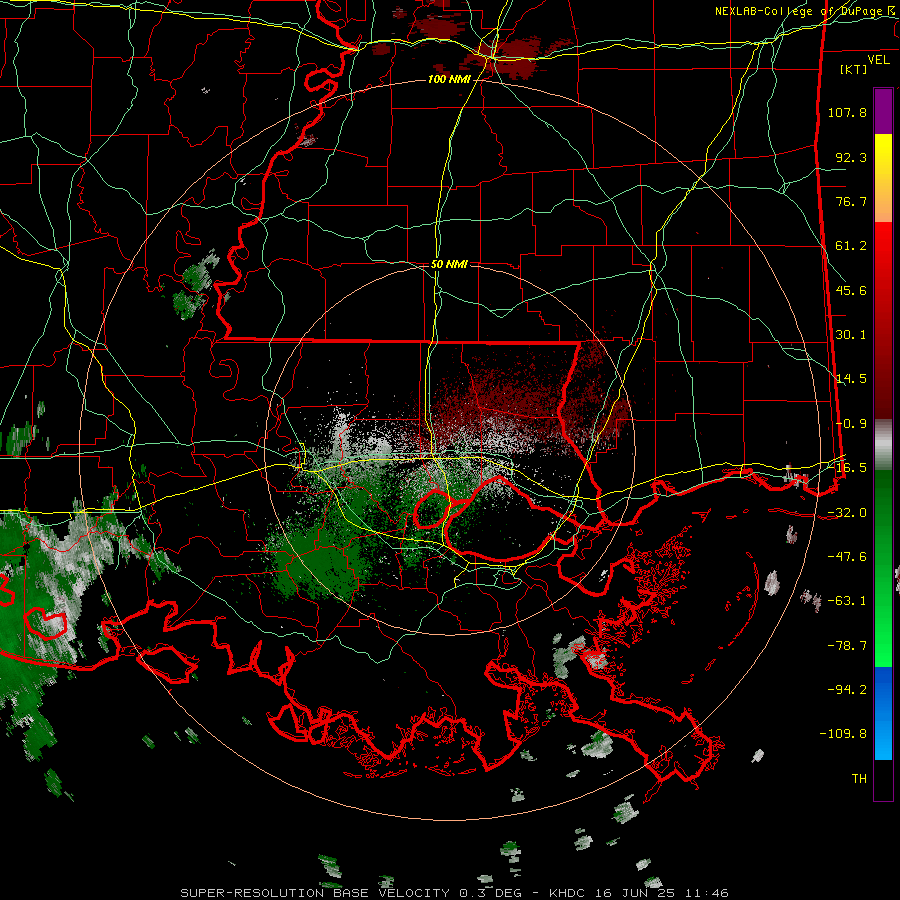Select the -78.7 velocity scale value

coord(847,646)
